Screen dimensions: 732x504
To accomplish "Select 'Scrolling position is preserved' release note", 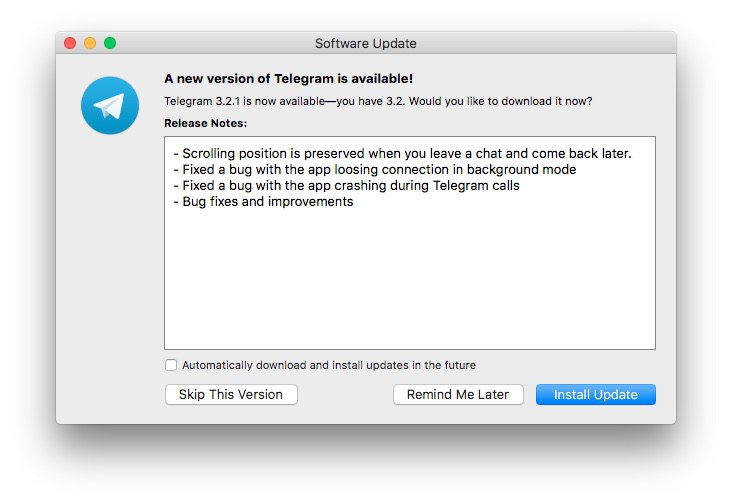I will 402,154.
